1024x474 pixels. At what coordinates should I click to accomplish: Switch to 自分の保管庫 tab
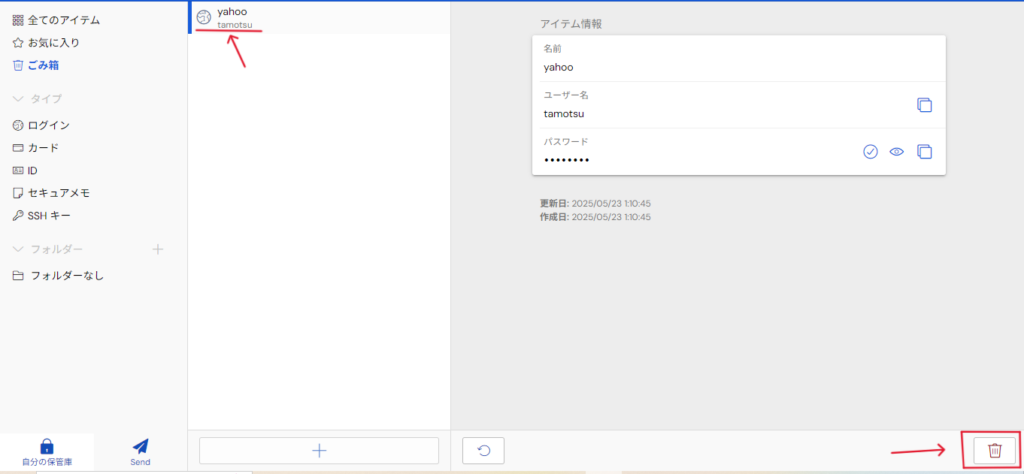click(46, 452)
